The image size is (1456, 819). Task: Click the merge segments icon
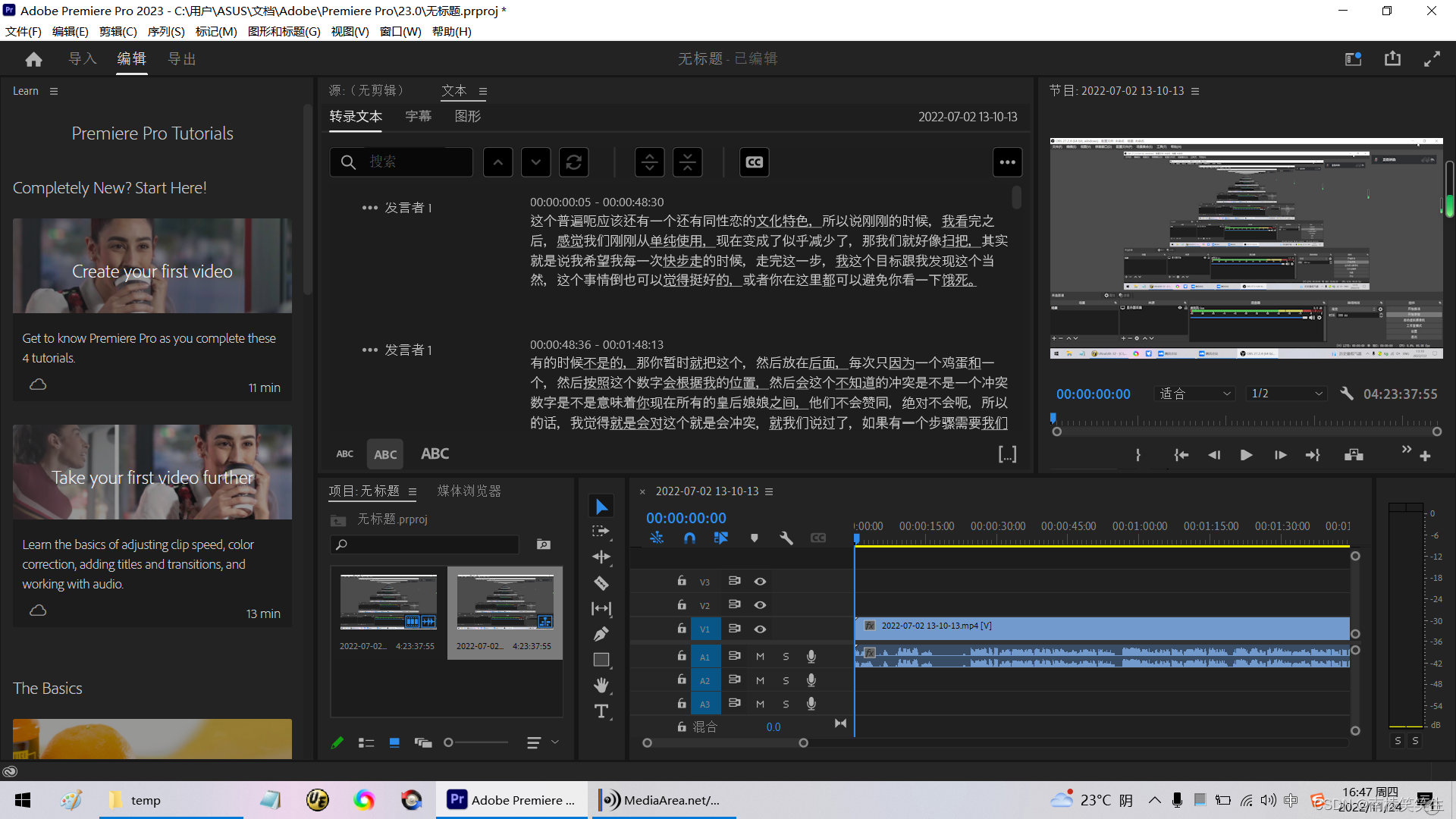click(688, 162)
